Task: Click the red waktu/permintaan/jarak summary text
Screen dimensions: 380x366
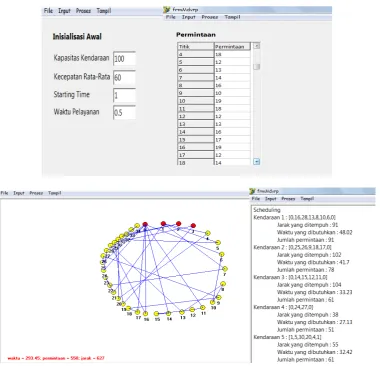Action: coord(56,358)
